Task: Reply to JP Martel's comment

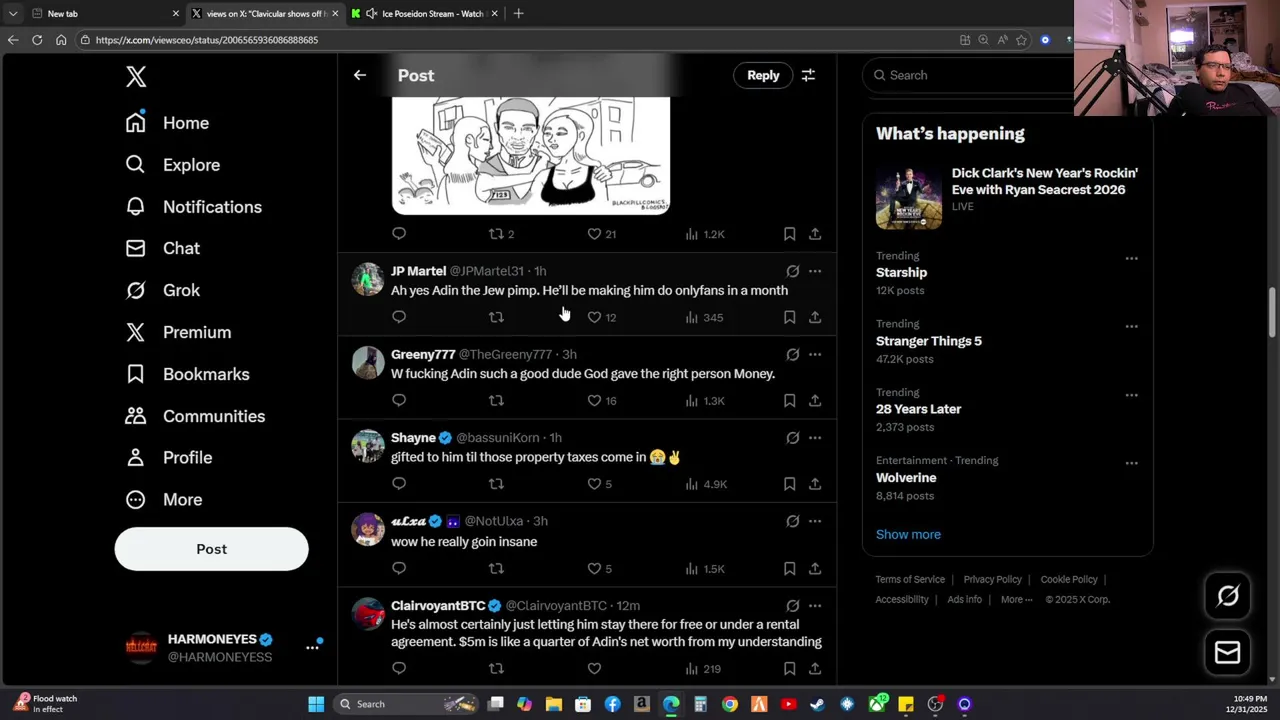Action: click(399, 317)
